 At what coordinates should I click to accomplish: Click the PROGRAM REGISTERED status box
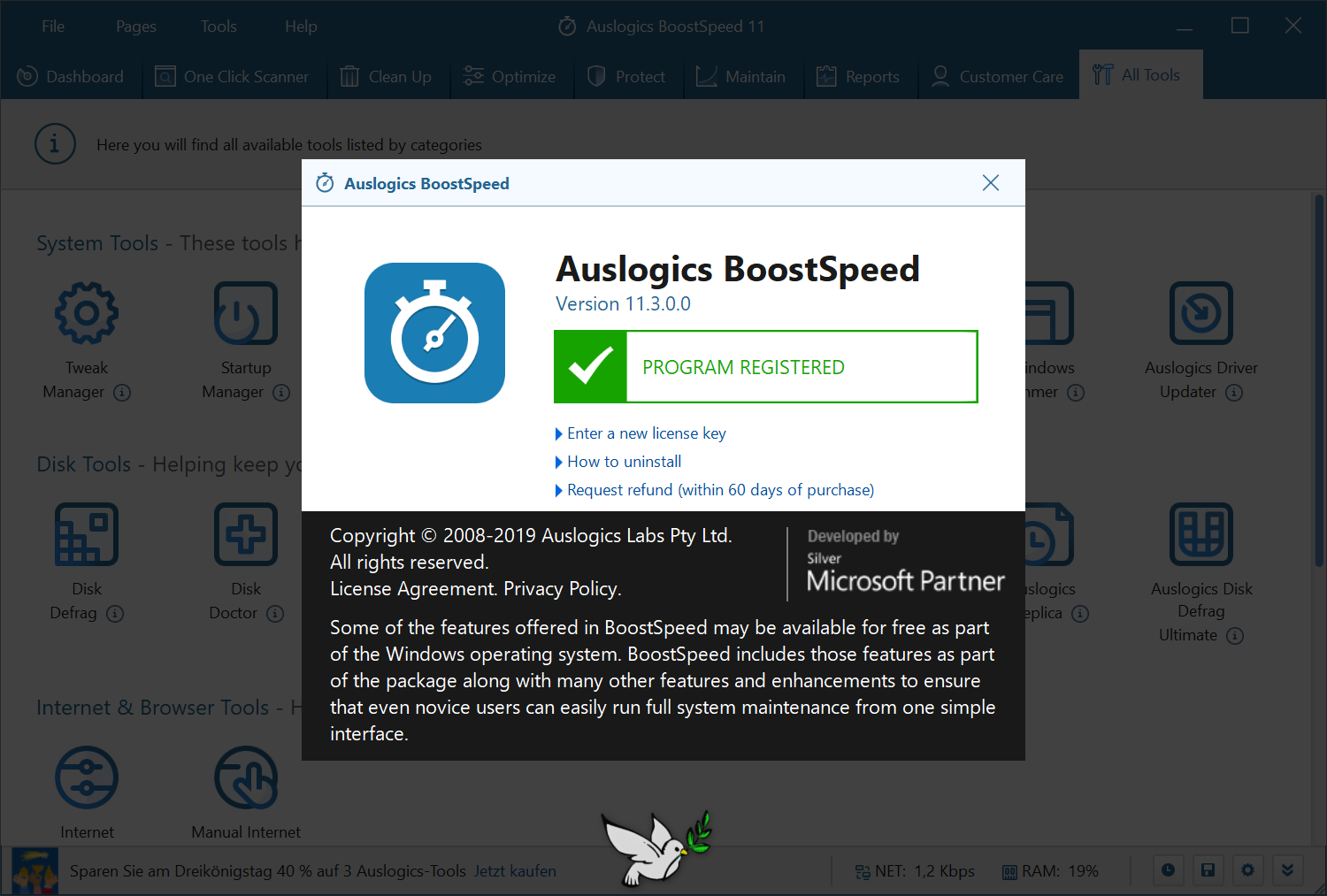coord(766,366)
